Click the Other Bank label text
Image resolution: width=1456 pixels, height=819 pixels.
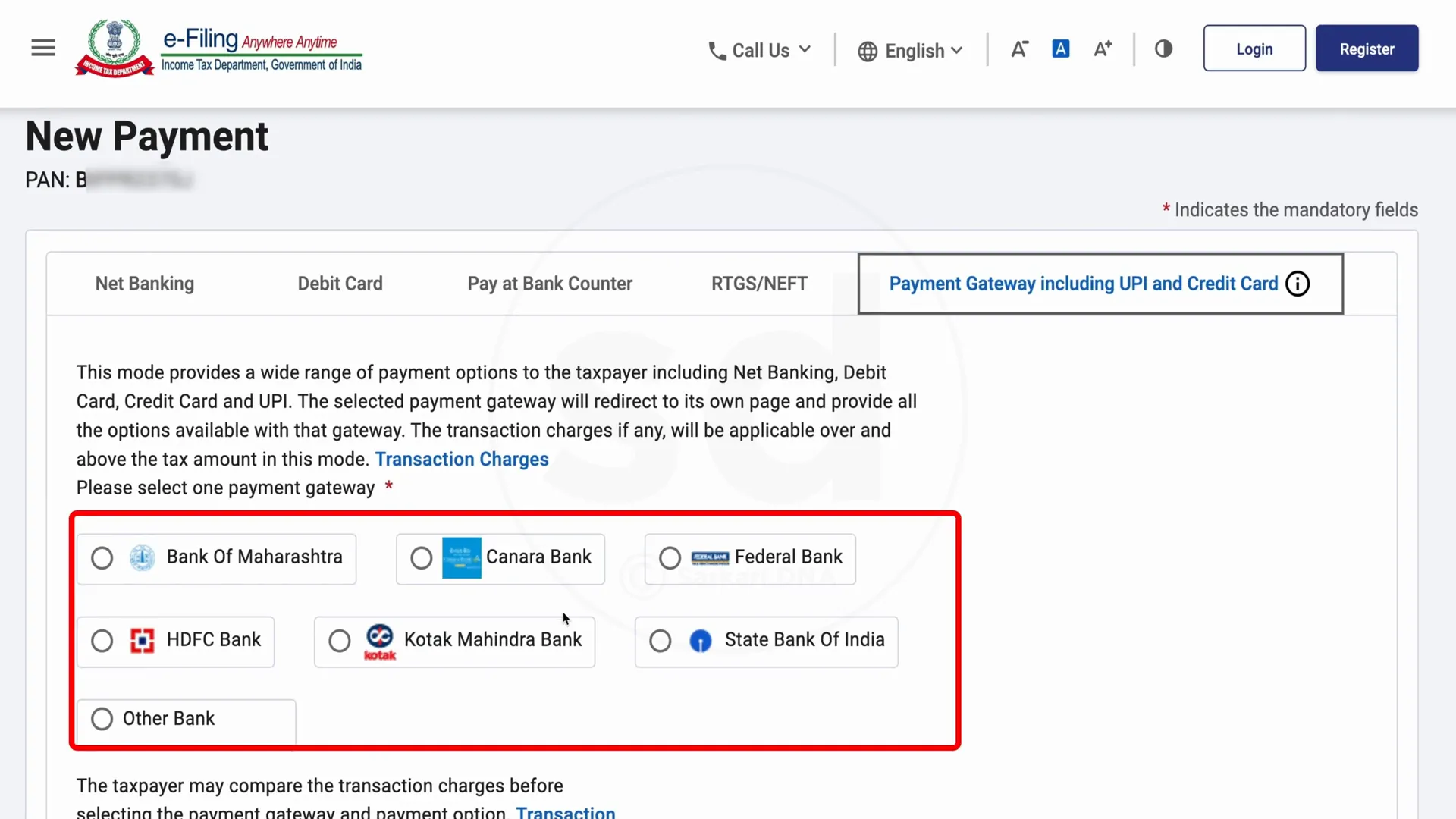tap(168, 718)
